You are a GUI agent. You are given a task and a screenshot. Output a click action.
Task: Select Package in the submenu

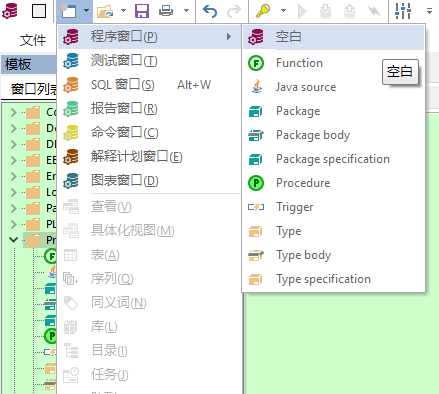pyautogui.click(x=333, y=111)
